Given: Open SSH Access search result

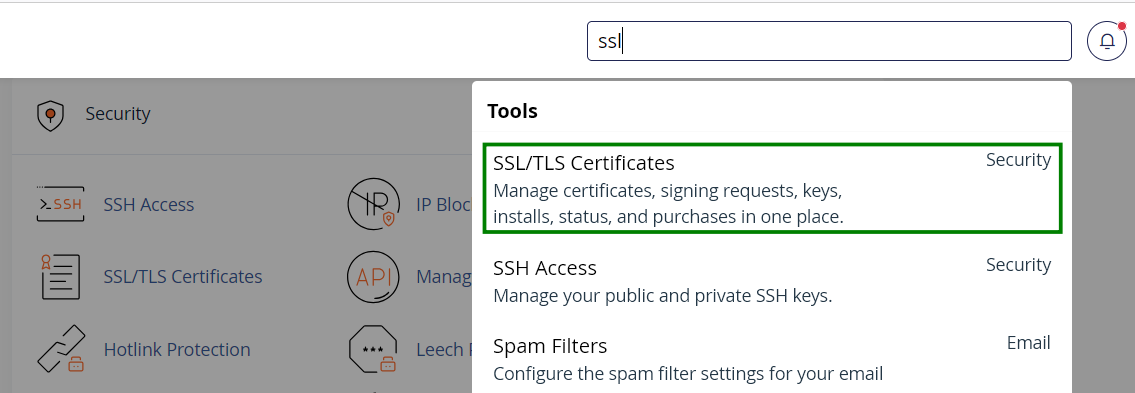Looking at the screenshot, I should [772, 282].
